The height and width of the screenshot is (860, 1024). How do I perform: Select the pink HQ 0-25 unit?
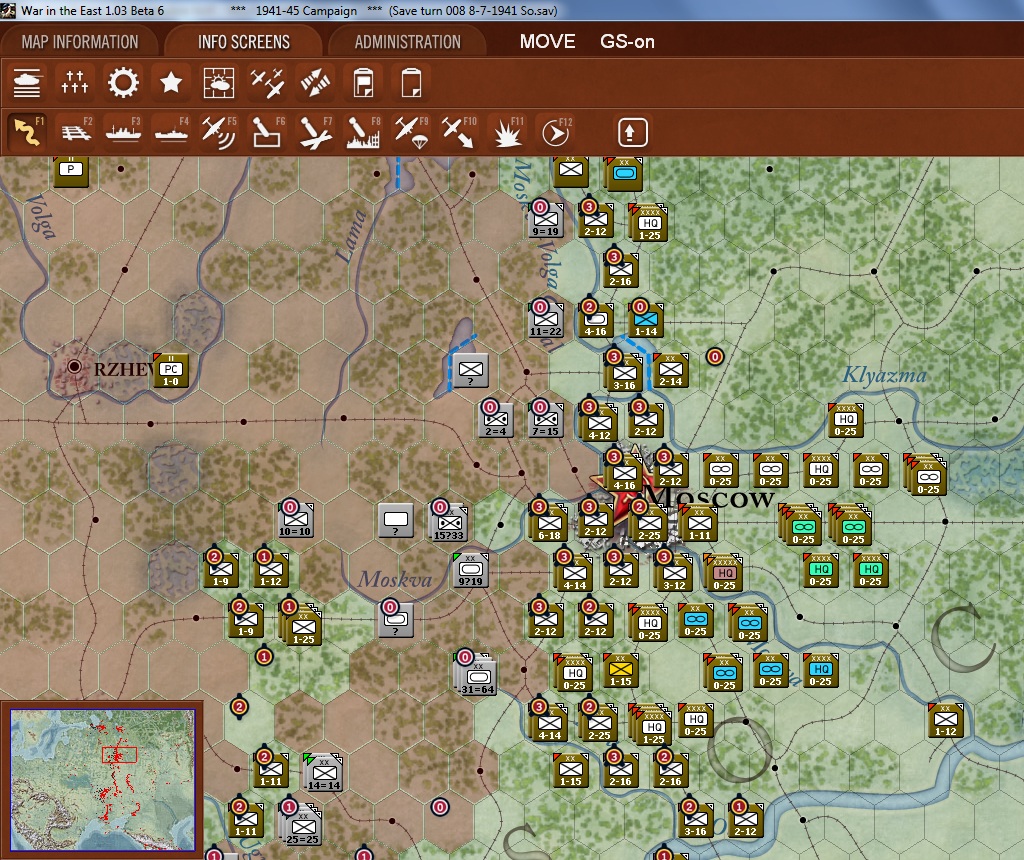pyautogui.click(x=724, y=574)
